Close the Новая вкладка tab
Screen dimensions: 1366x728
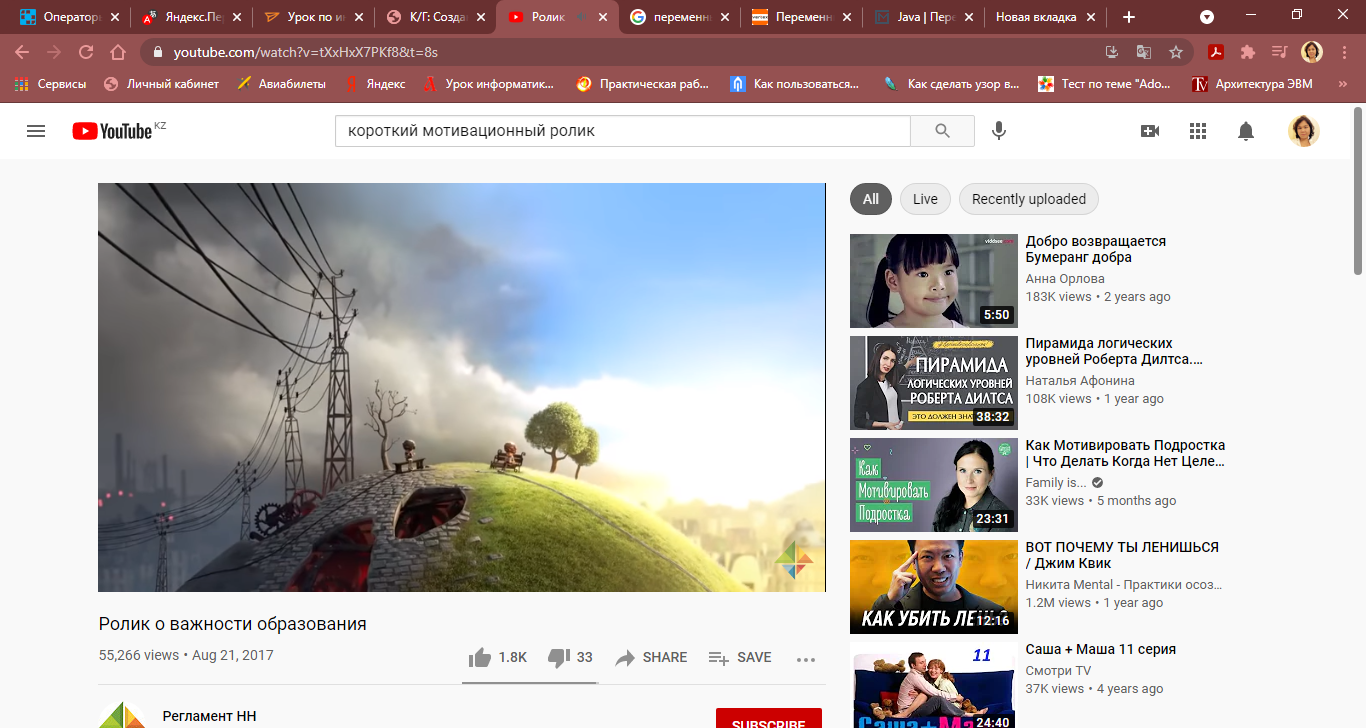(1092, 17)
